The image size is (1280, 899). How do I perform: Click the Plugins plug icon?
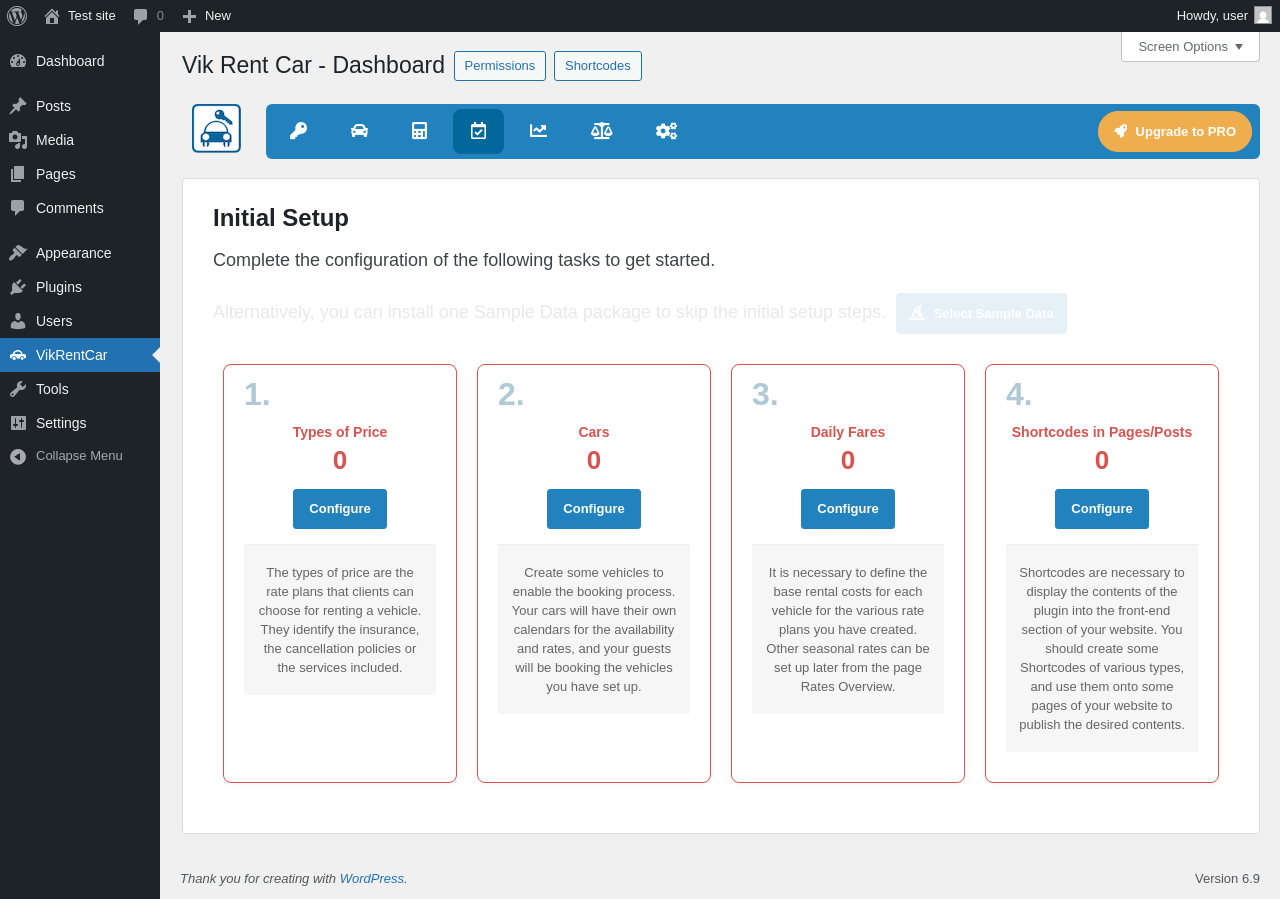click(18, 287)
